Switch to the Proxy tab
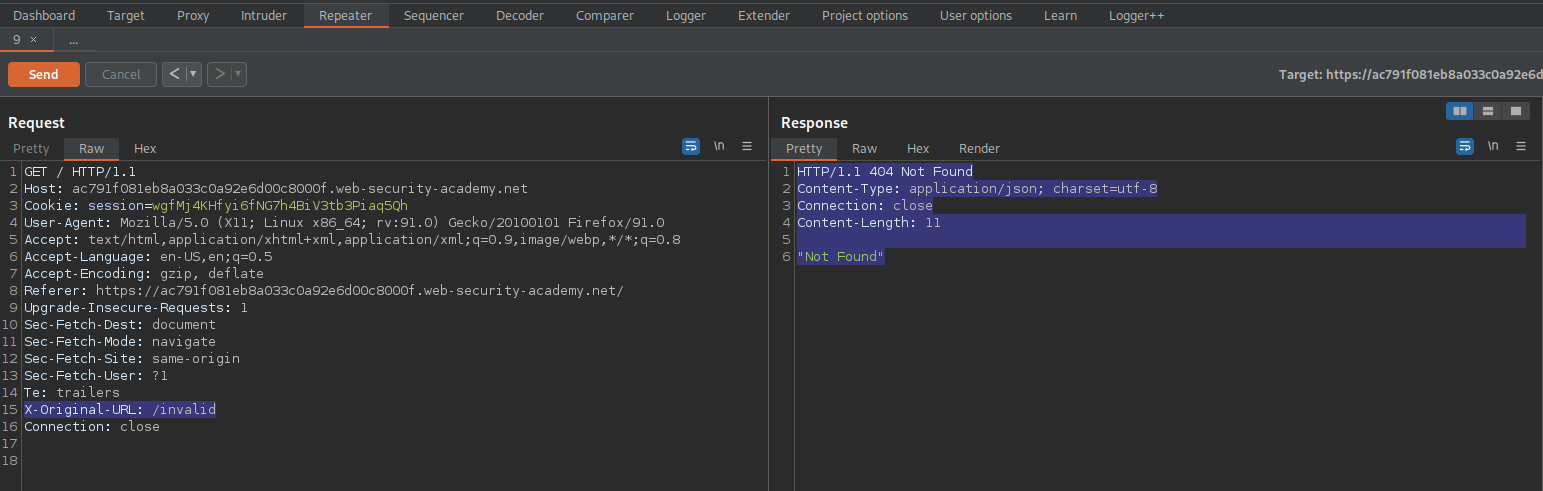This screenshot has width=1543, height=491. click(193, 15)
